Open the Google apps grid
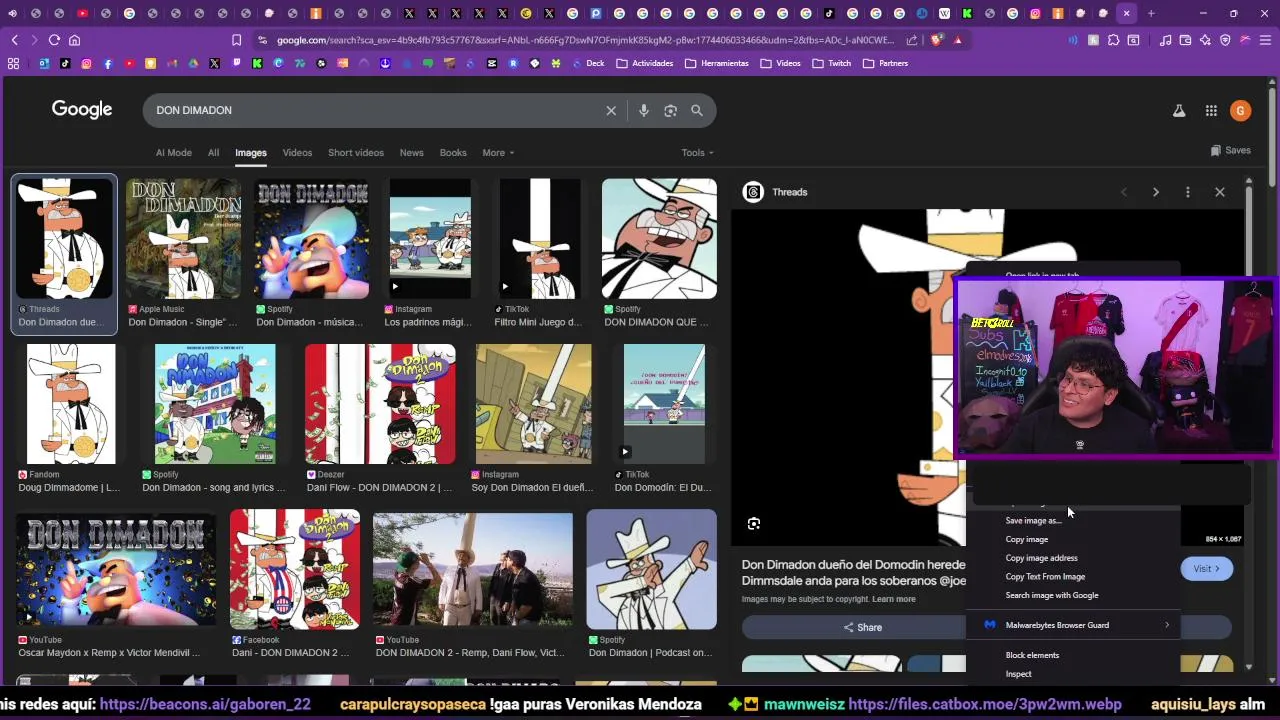1280x720 pixels. (1211, 111)
